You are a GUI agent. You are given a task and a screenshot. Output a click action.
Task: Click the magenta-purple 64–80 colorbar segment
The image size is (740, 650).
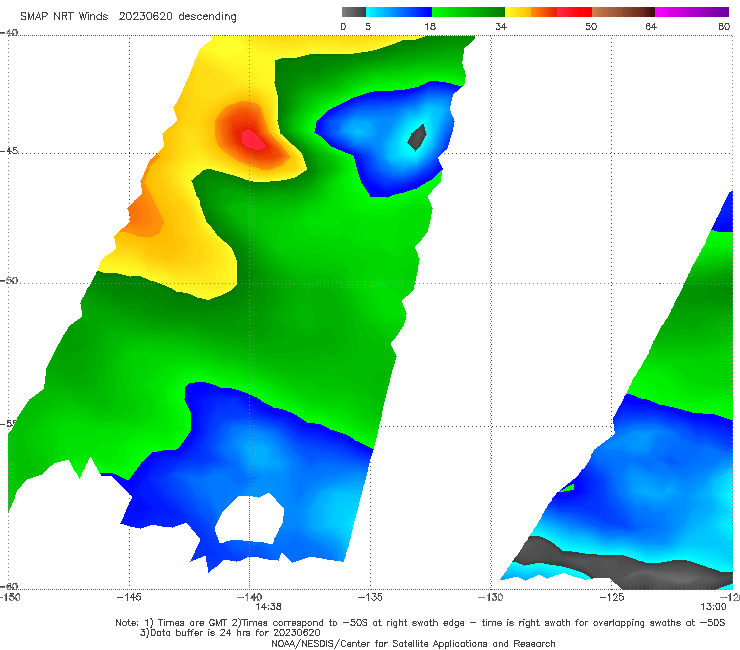click(692, 12)
